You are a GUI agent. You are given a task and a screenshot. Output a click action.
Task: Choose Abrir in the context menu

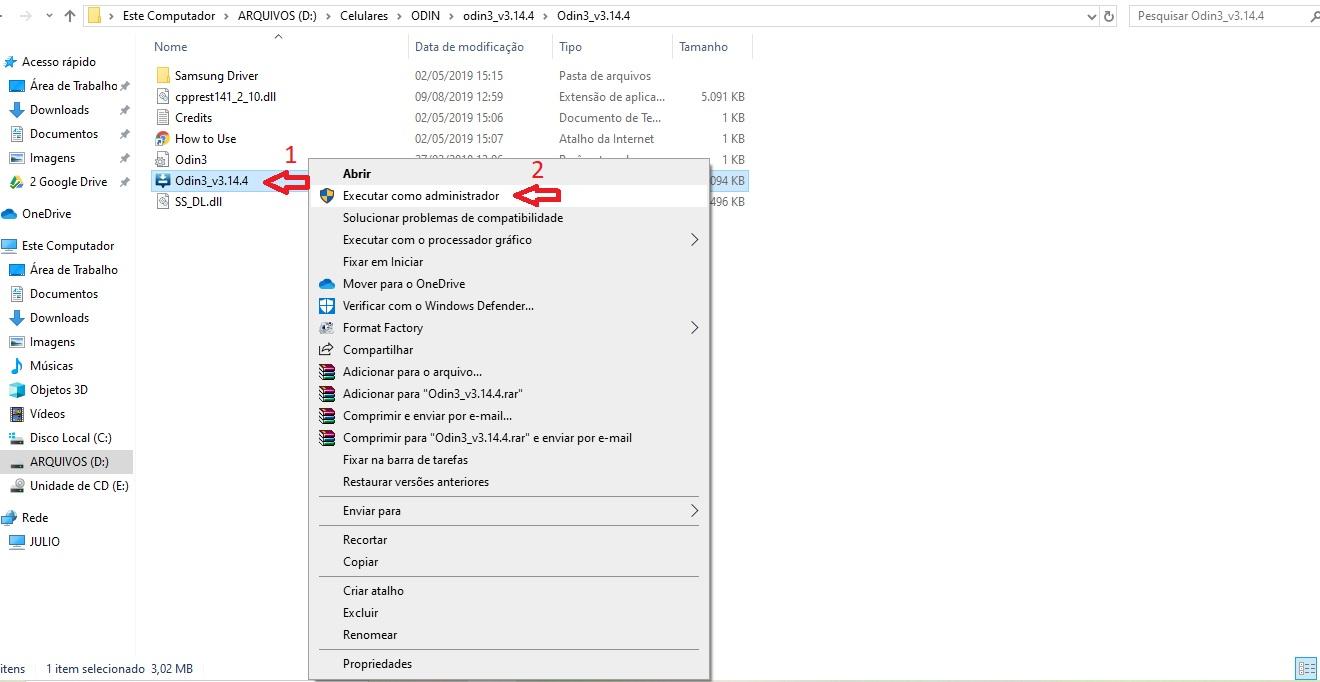(x=509, y=174)
